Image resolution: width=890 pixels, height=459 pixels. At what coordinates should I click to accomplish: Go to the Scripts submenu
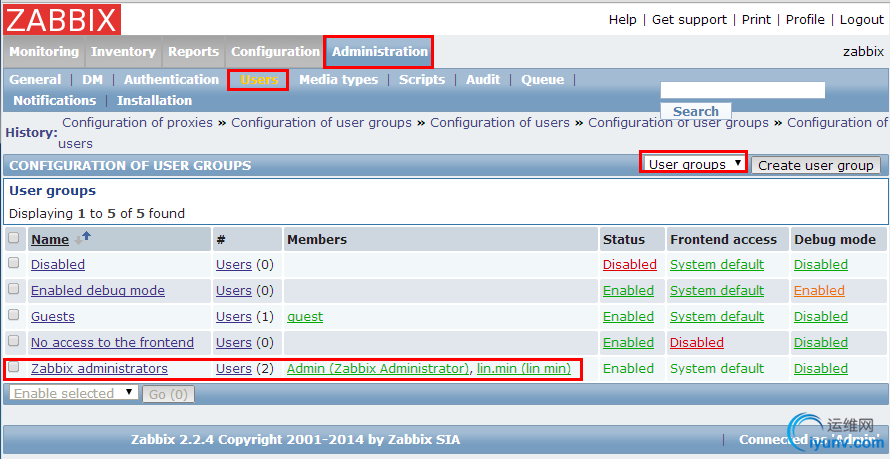coord(422,79)
